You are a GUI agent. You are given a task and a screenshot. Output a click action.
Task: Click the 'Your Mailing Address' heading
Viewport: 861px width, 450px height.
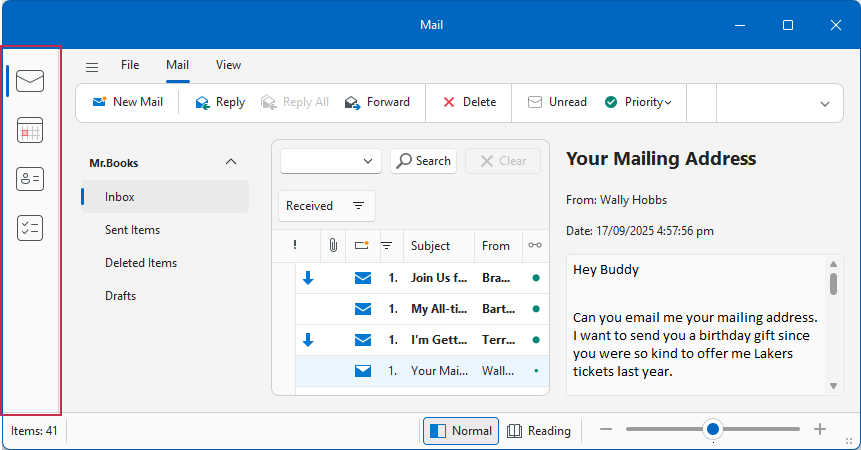pyautogui.click(x=661, y=159)
